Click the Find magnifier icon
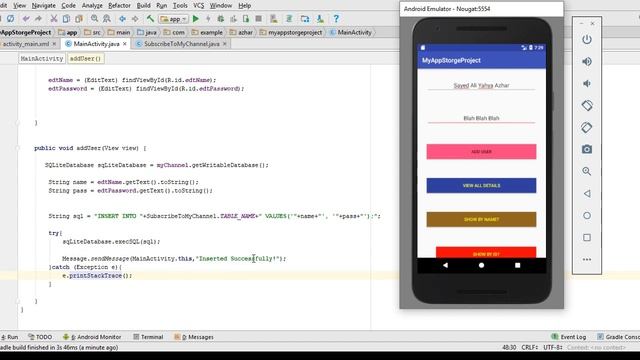 [x=94, y=19]
